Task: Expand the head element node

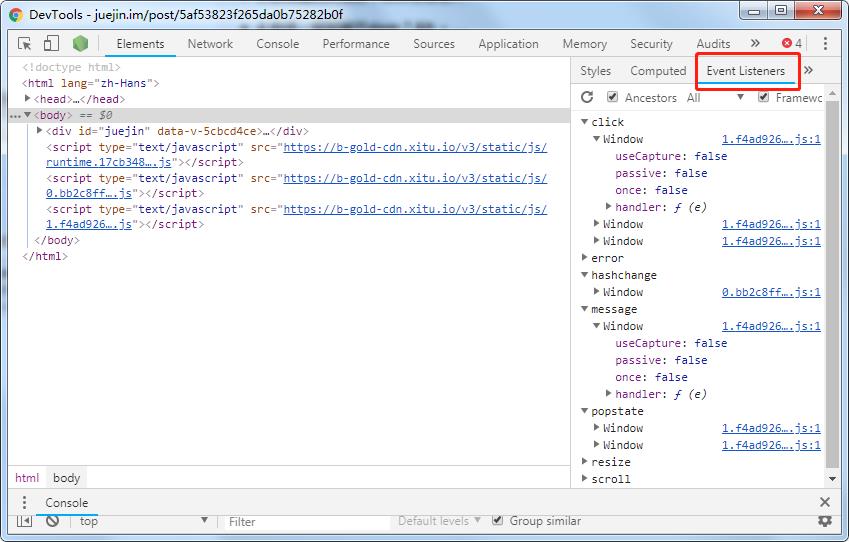Action: click(28, 99)
